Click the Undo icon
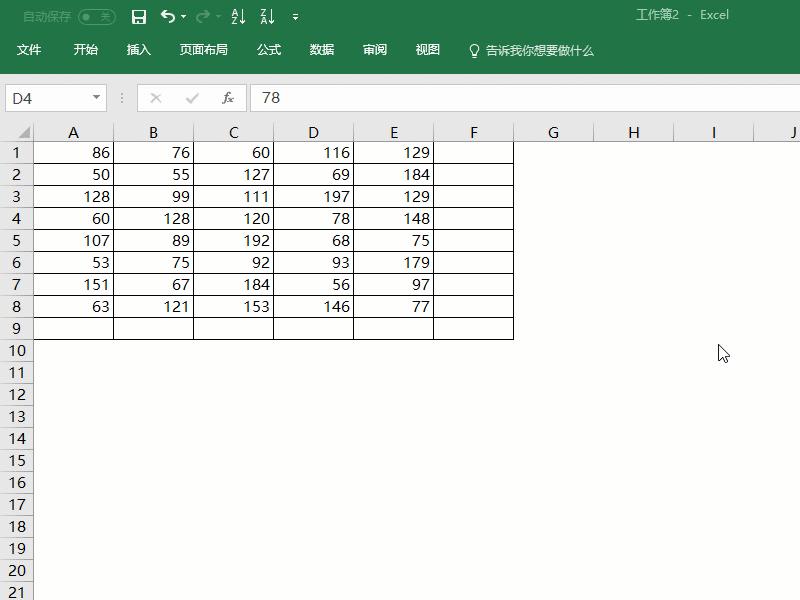Screen dimensions: 800x600 pos(166,17)
